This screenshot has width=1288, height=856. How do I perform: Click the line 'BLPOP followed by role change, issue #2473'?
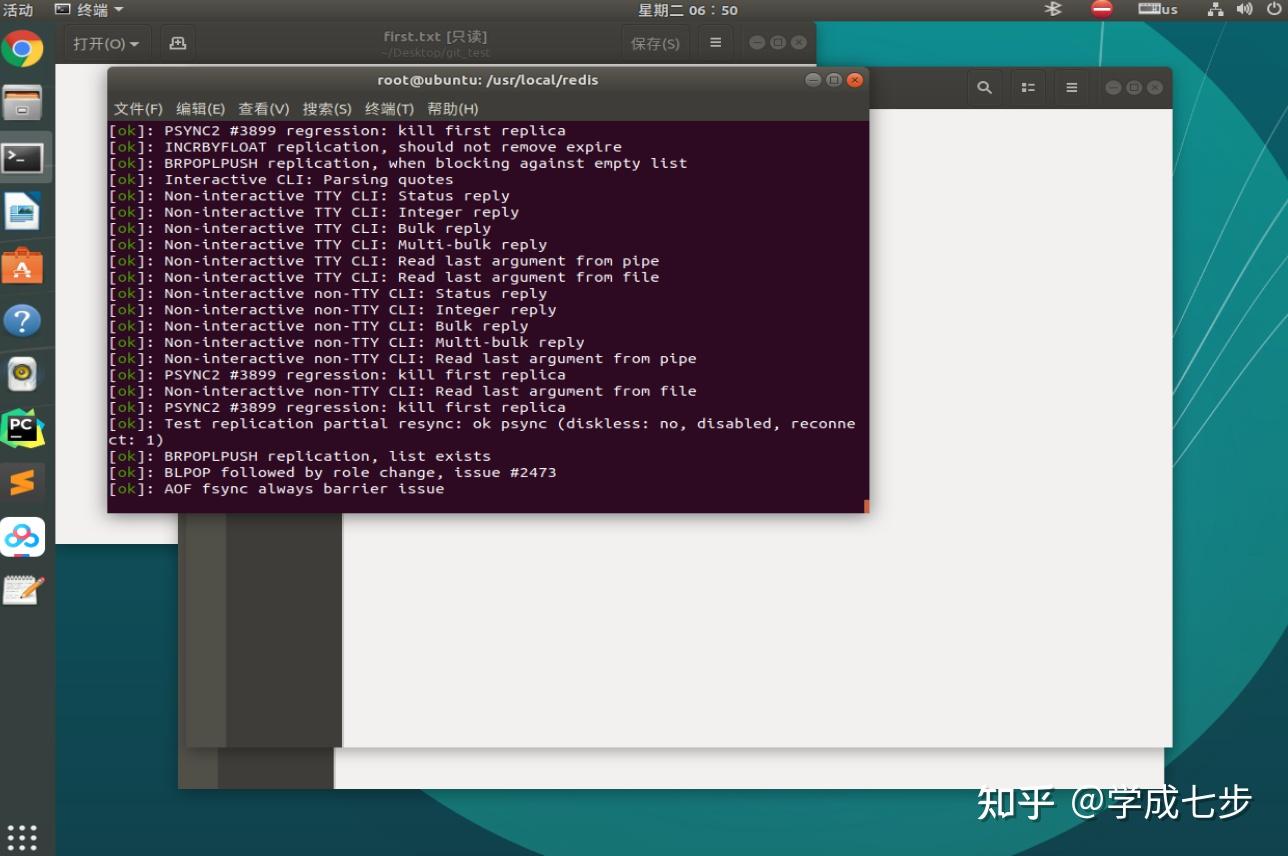(x=360, y=472)
